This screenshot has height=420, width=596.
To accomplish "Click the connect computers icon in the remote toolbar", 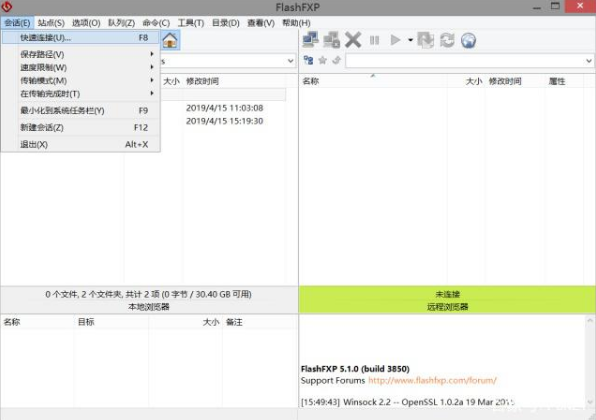I will (x=310, y=40).
